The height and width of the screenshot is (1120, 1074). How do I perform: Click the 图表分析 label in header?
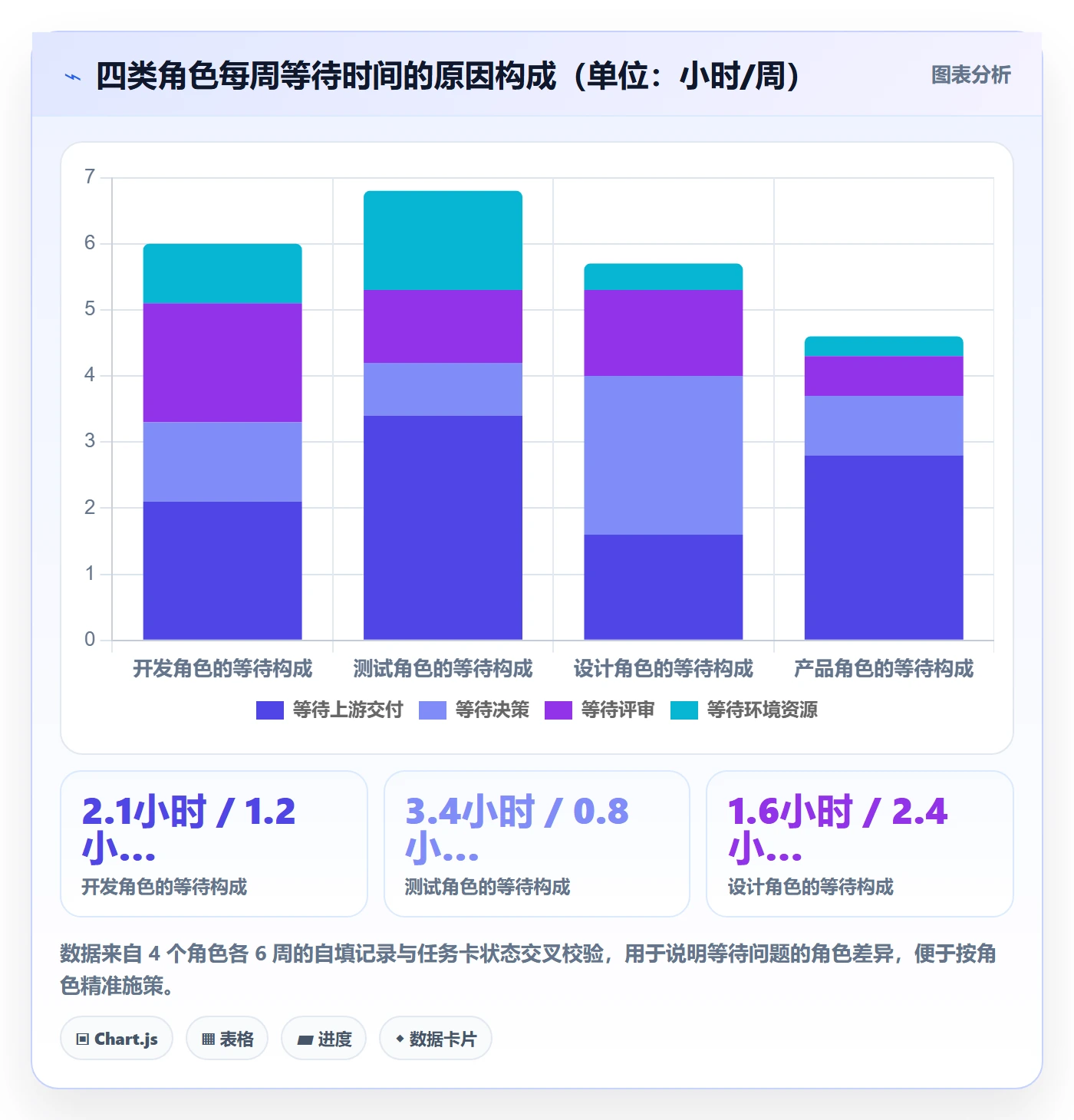point(970,75)
